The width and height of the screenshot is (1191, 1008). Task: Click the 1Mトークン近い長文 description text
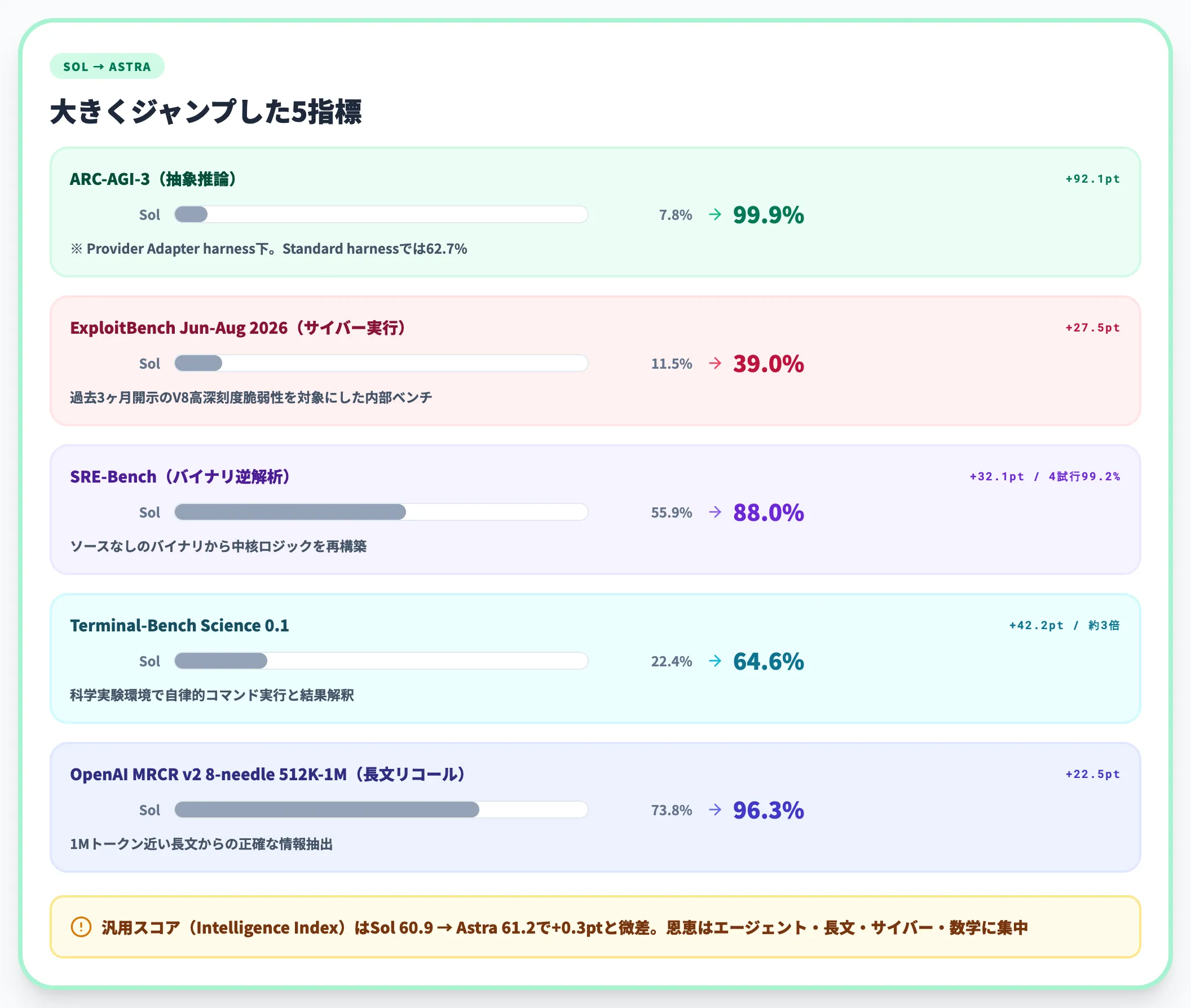tap(201, 843)
